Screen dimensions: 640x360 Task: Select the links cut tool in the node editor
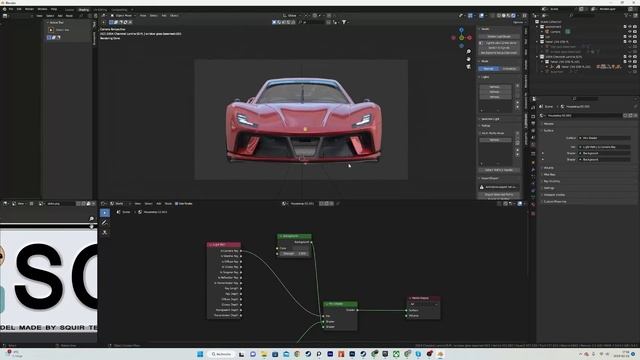point(105,232)
